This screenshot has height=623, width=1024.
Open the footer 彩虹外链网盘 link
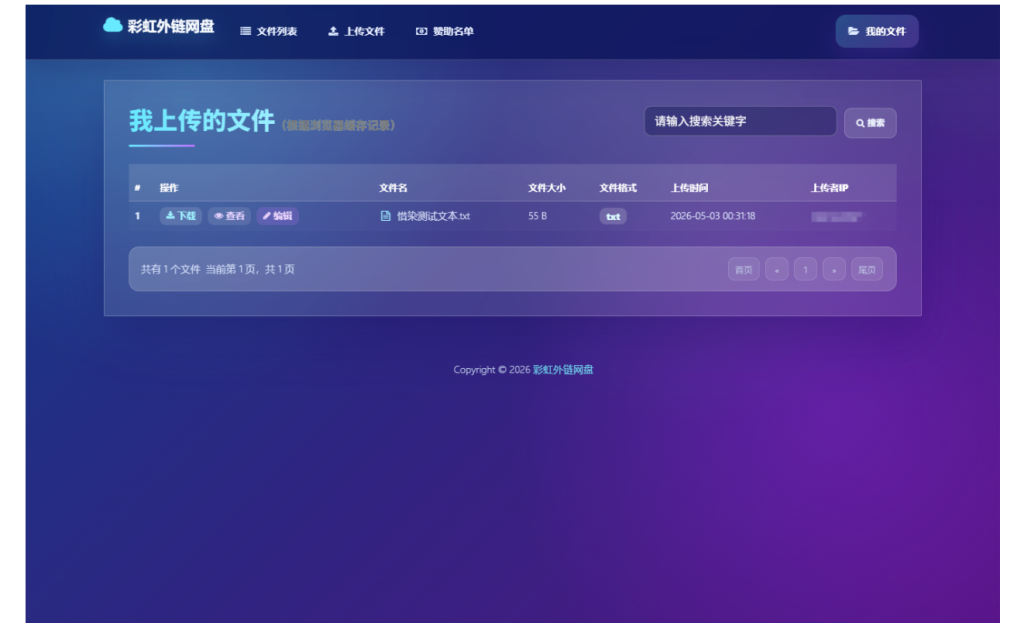tap(563, 370)
